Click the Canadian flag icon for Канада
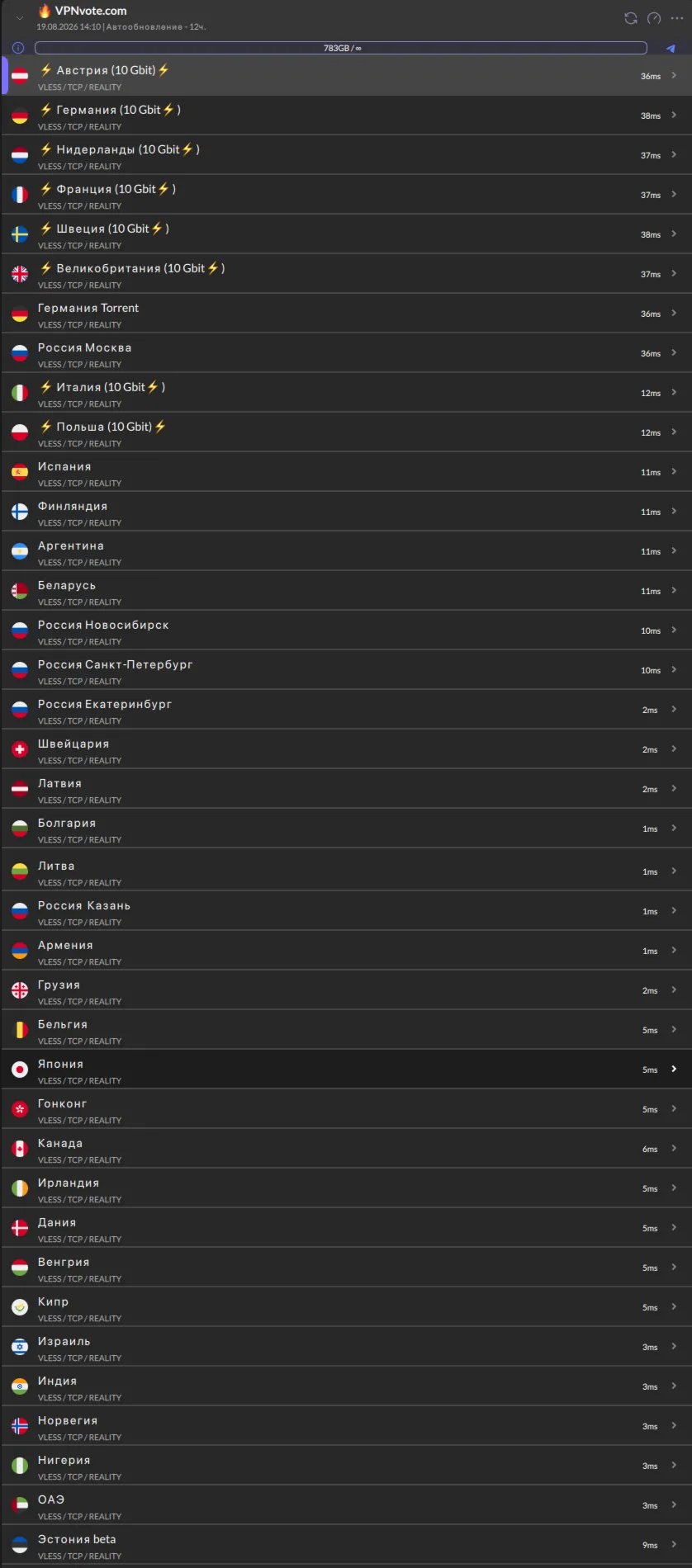 coord(20,1149)
